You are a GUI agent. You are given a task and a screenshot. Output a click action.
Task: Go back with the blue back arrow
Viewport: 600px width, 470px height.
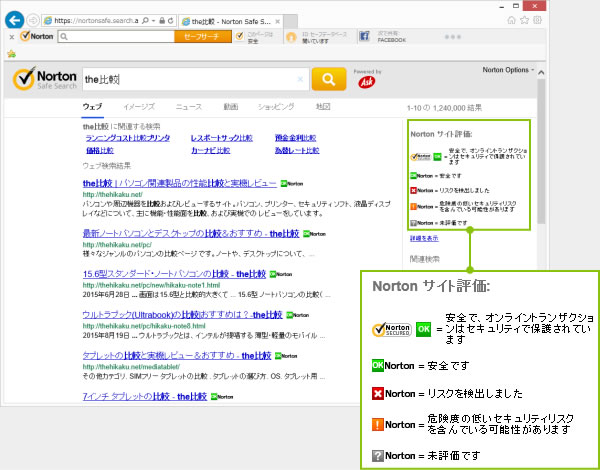click(x=15, y=20)
